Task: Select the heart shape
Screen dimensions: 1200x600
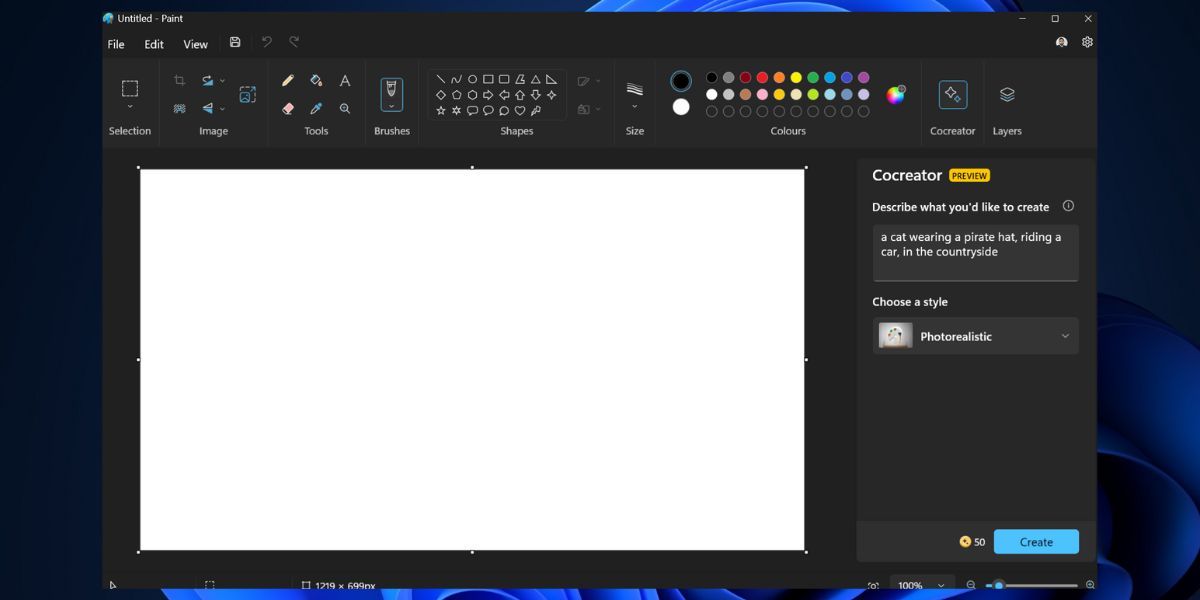Action: click(x=520, y=110)
